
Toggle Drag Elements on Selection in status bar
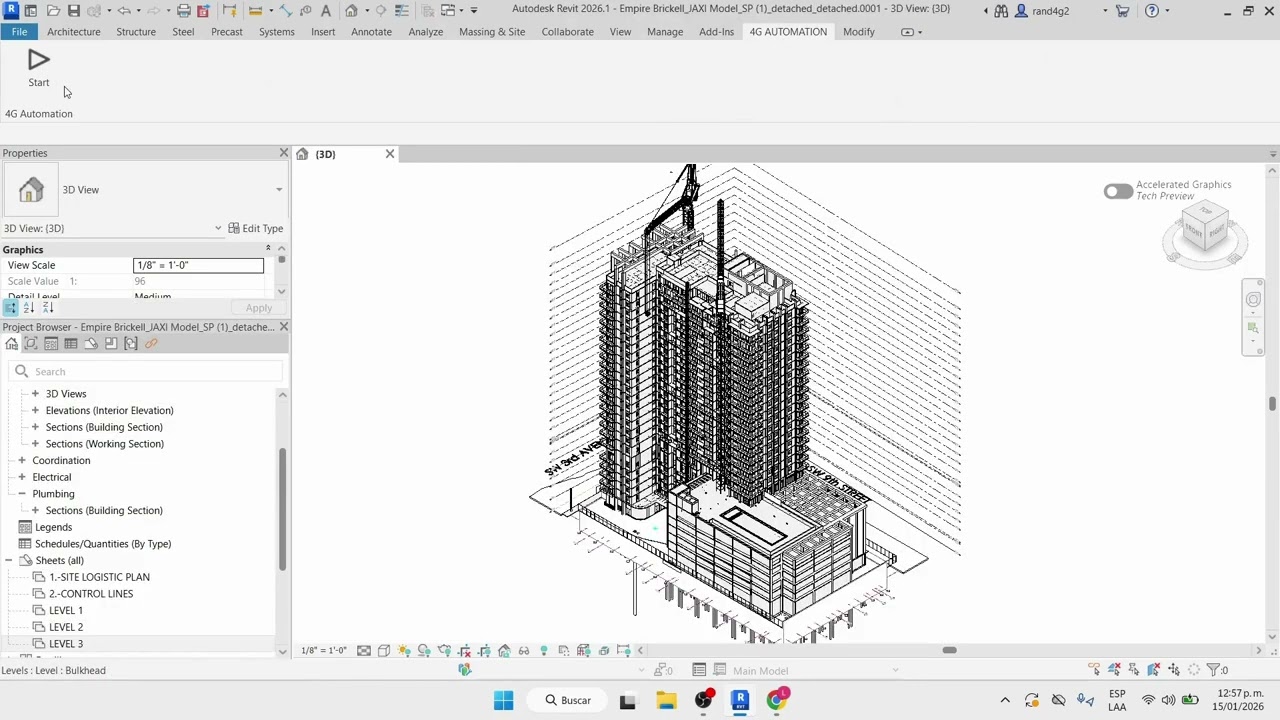[1174, 670]
